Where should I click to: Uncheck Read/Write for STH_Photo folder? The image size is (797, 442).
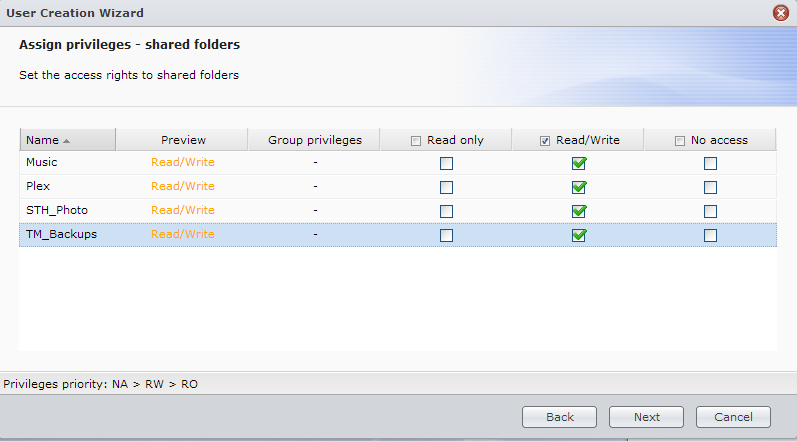(x=578, y=211)
